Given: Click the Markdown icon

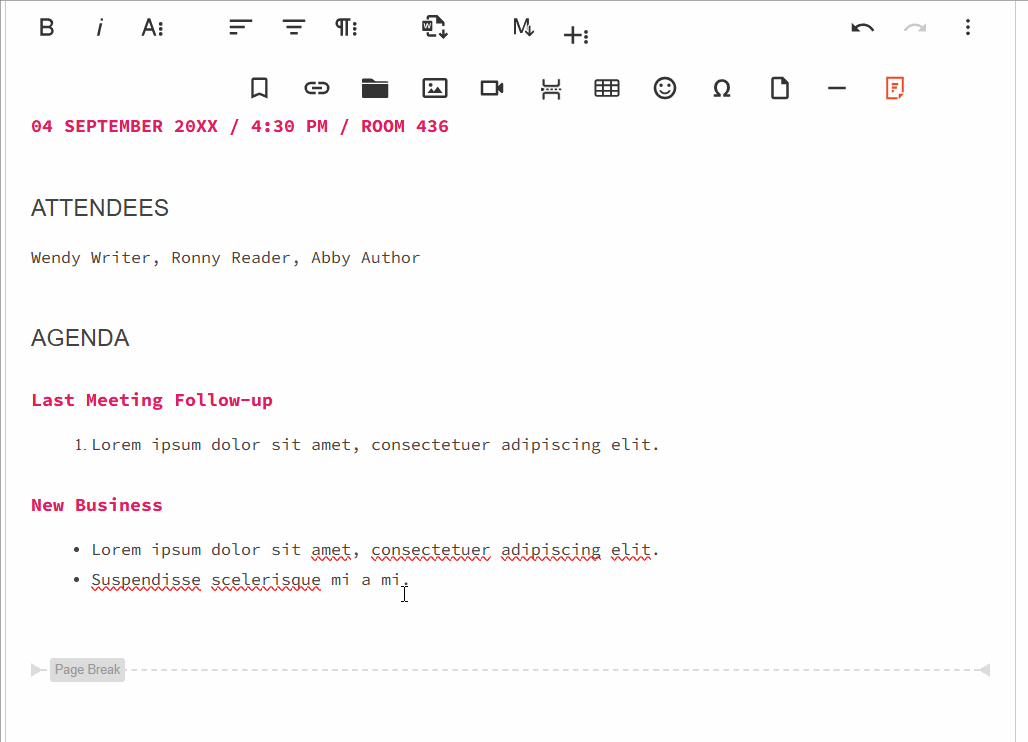Looking at the screenshot, I should point(523,28).
